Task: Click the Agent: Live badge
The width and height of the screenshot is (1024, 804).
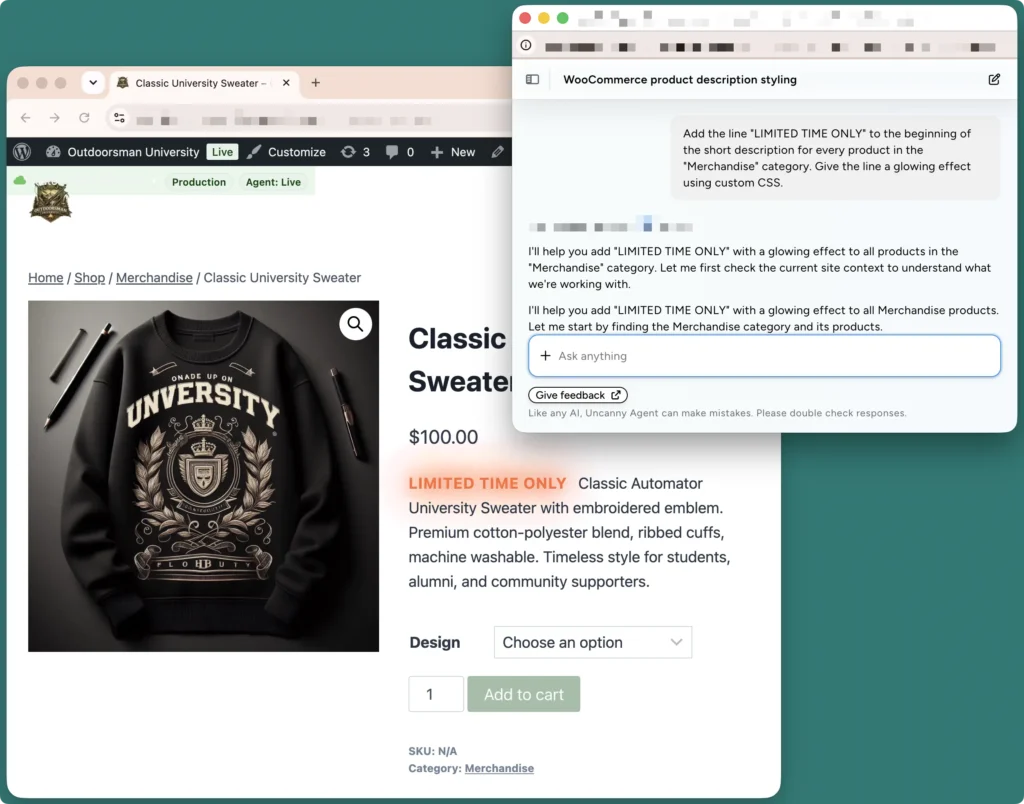Action: point(274,182)
